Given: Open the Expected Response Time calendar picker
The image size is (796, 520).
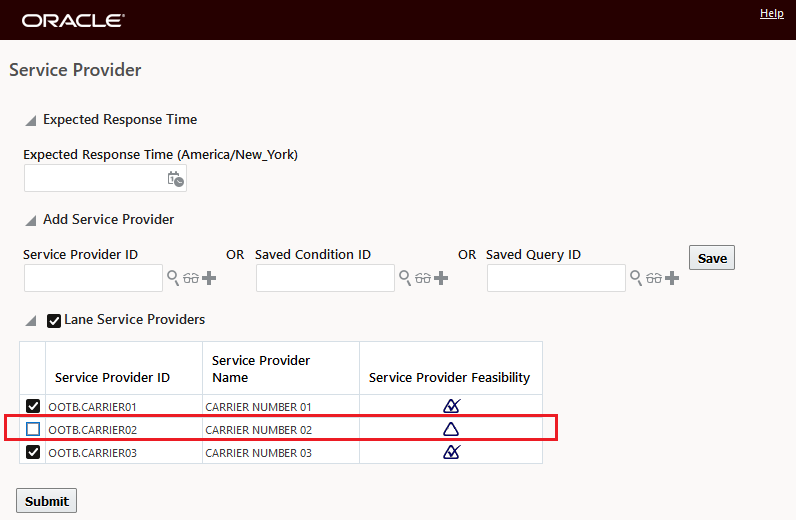Looking at the screenshot, I should pyautogui.click(x=175, y=179).
